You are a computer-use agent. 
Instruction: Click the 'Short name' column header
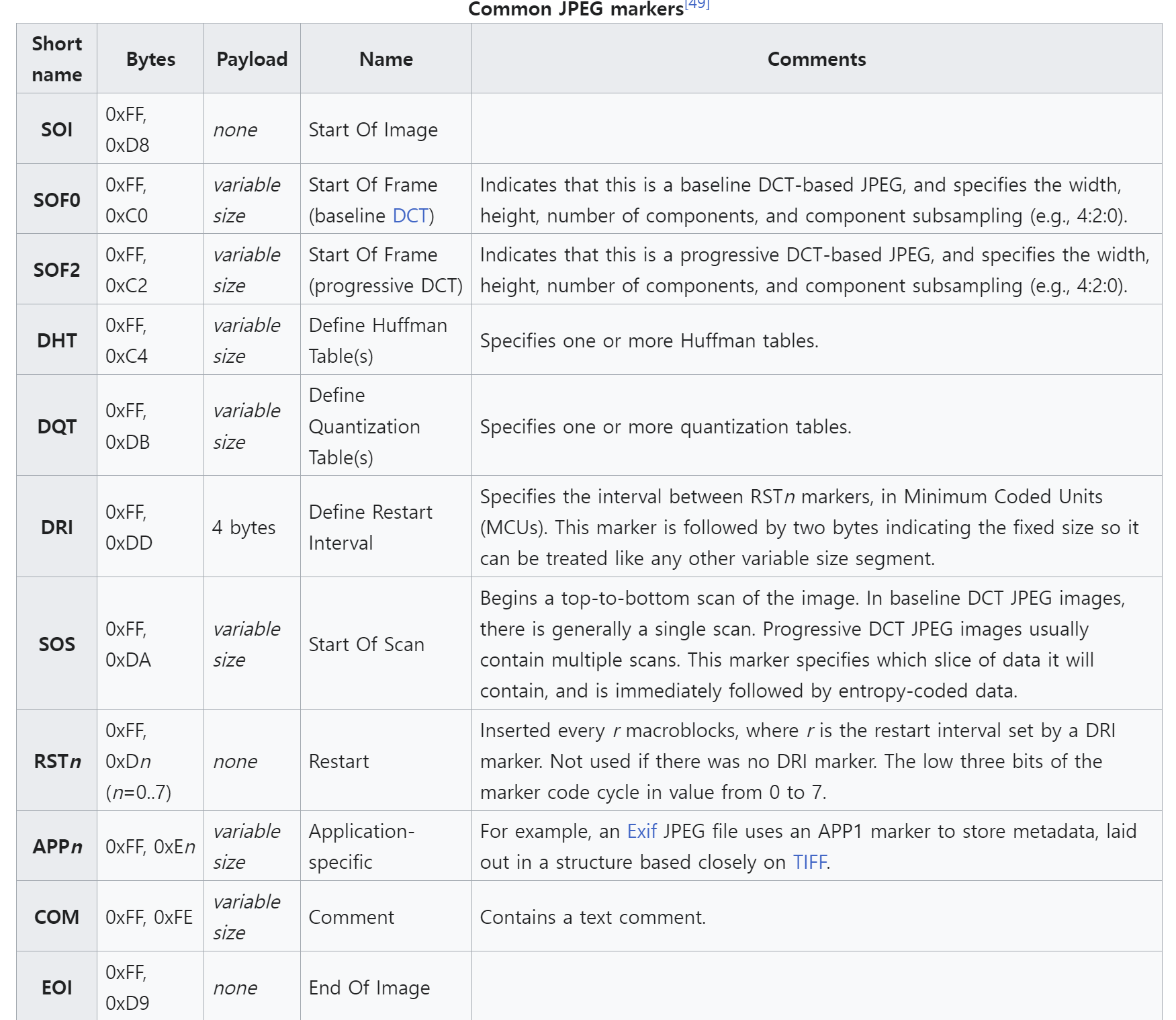click(x=57, y=58)
